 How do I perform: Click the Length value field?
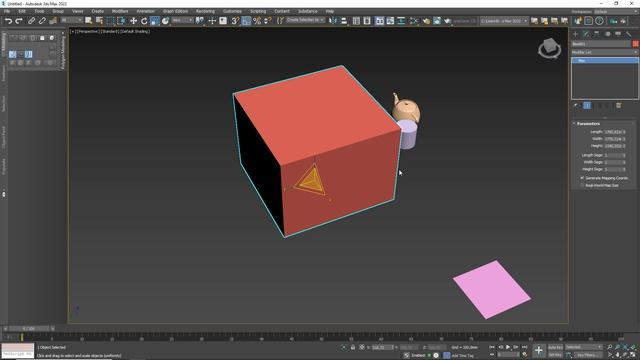click(613, 132)
